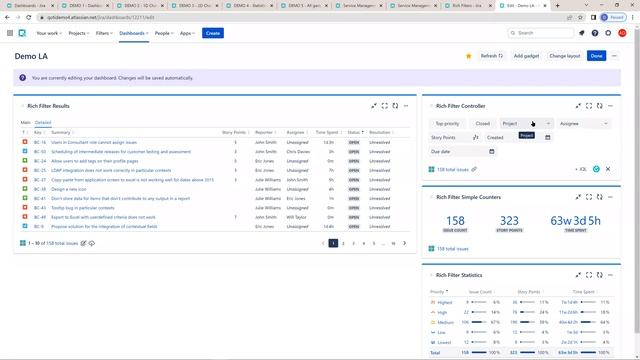Go to next results page arrow
Viewport: 640px width, 360px height.
point(404,243)
